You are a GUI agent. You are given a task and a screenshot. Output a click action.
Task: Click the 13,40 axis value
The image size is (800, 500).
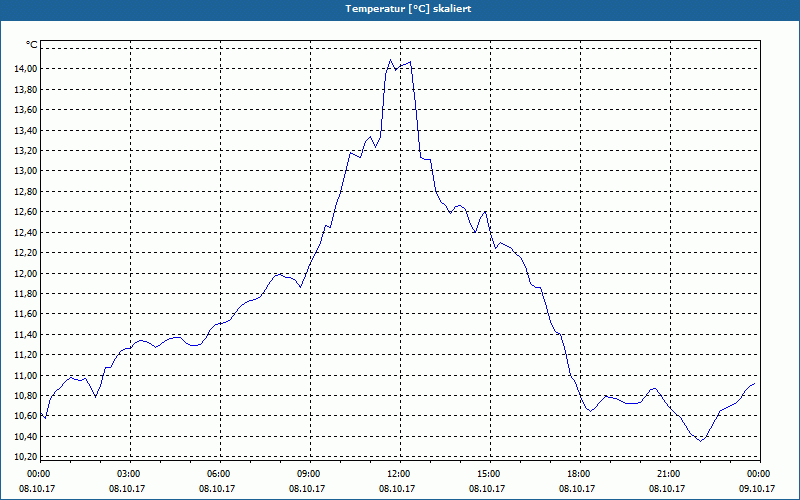[25, 130]
